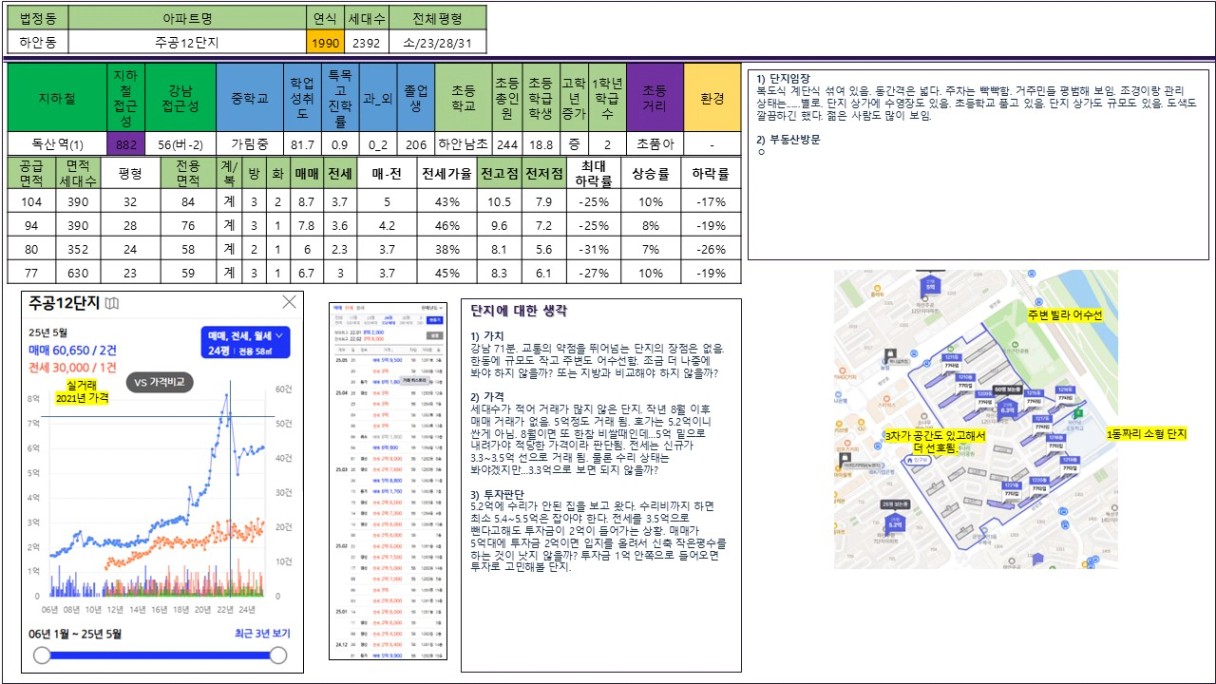Select the 56(버-2) 강남 접근성 cell
The image size is (1216, 684).
[181, 145]
